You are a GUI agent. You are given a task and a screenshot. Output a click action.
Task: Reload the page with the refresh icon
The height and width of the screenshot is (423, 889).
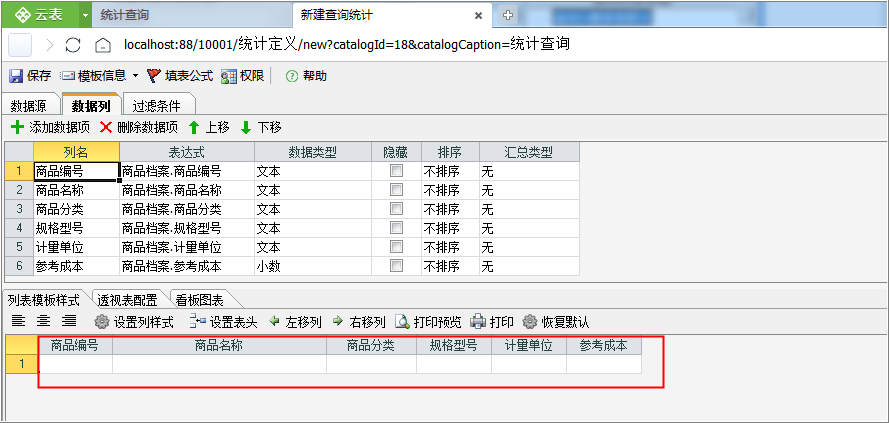73,45
